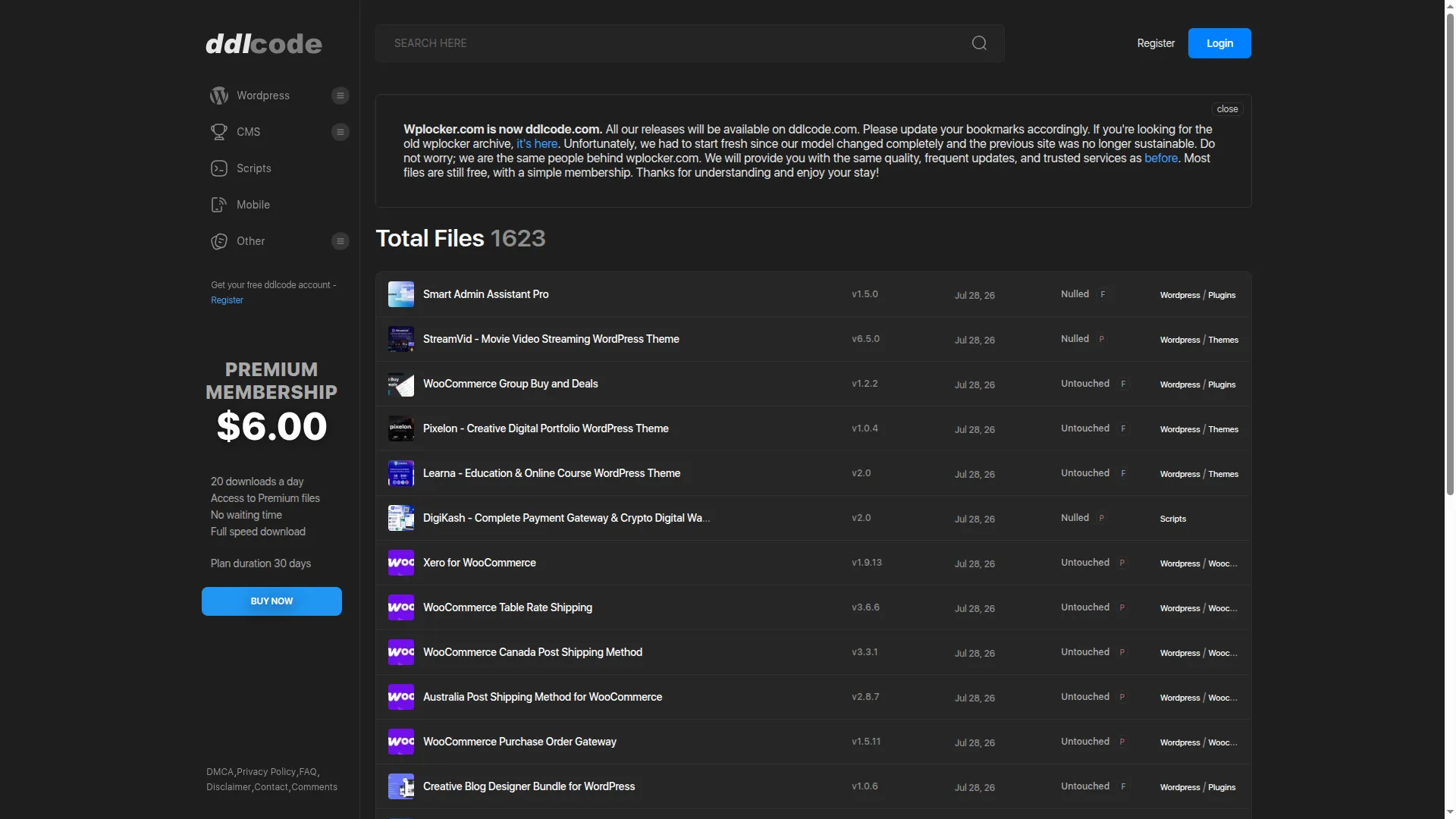
Task: Click Woo icon for Australia Post Shipping
Action: tap(401, 697)
